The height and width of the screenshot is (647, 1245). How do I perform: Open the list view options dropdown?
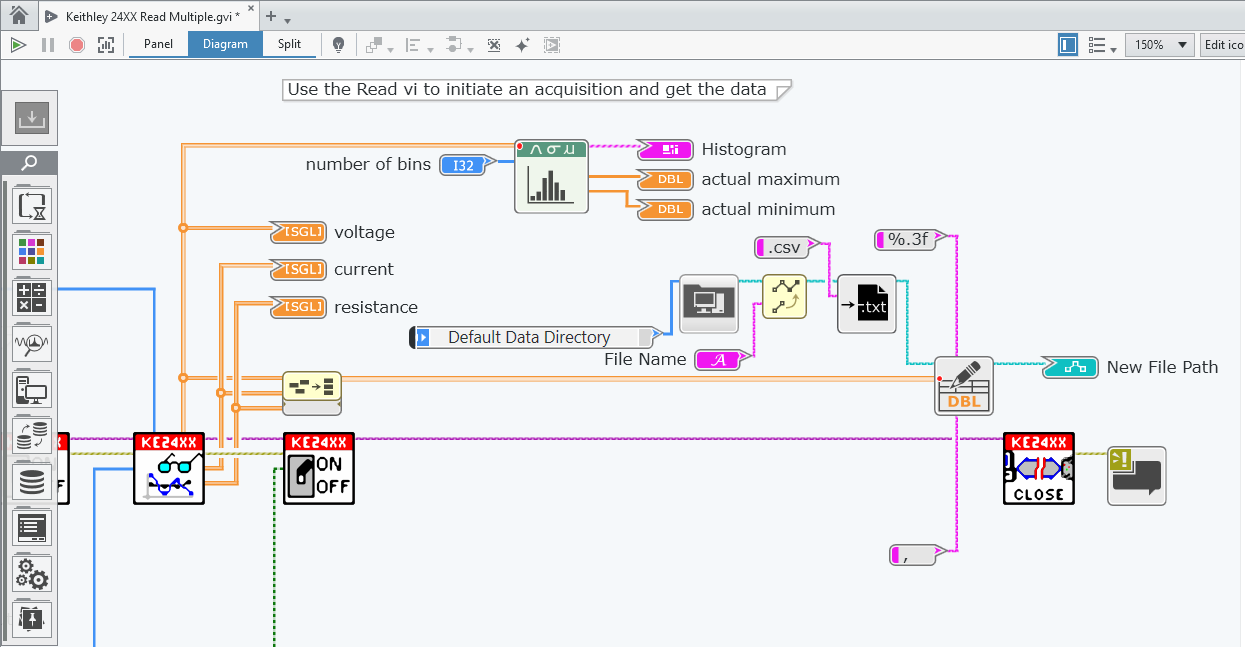[1101, 46]
